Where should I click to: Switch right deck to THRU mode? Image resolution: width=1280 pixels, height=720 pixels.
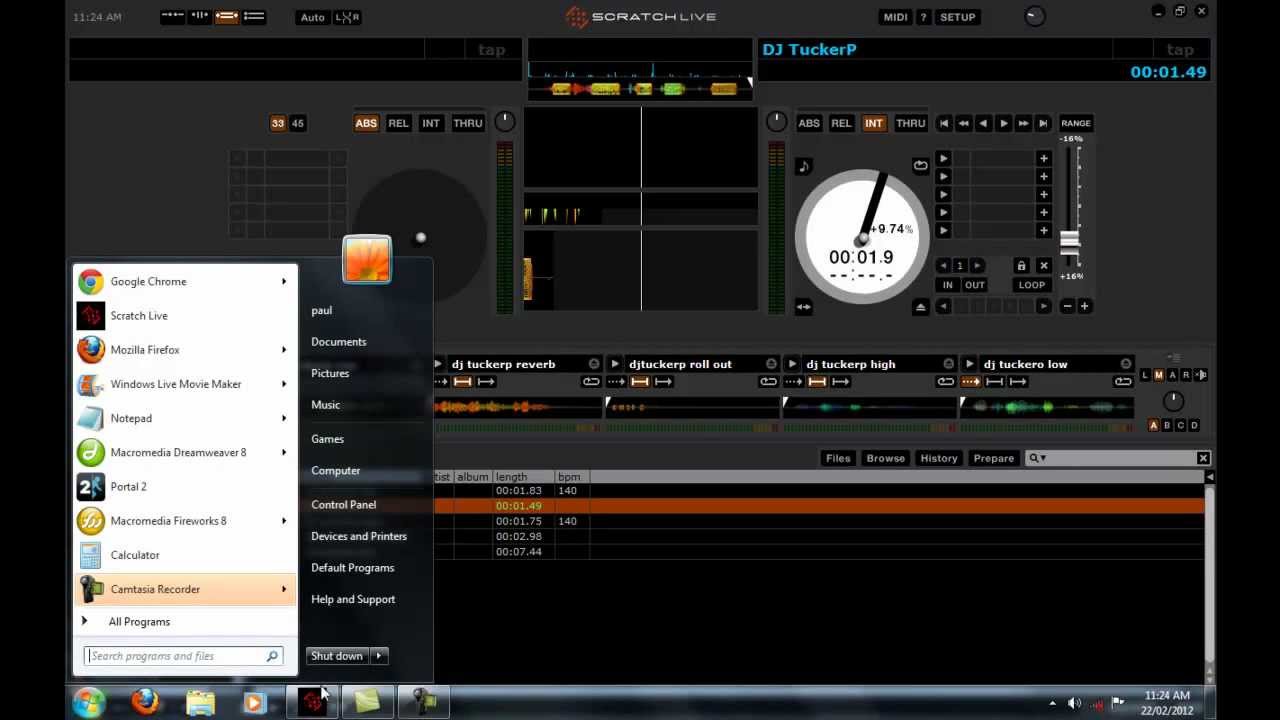click(x=910, y=124)
